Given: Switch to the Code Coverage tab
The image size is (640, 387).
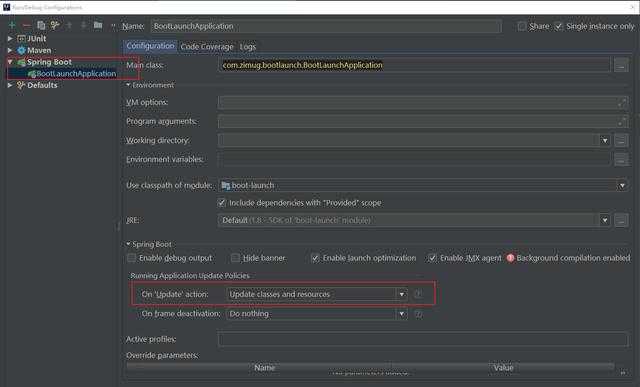Looking at the screenshot, I should pos(207,47).
